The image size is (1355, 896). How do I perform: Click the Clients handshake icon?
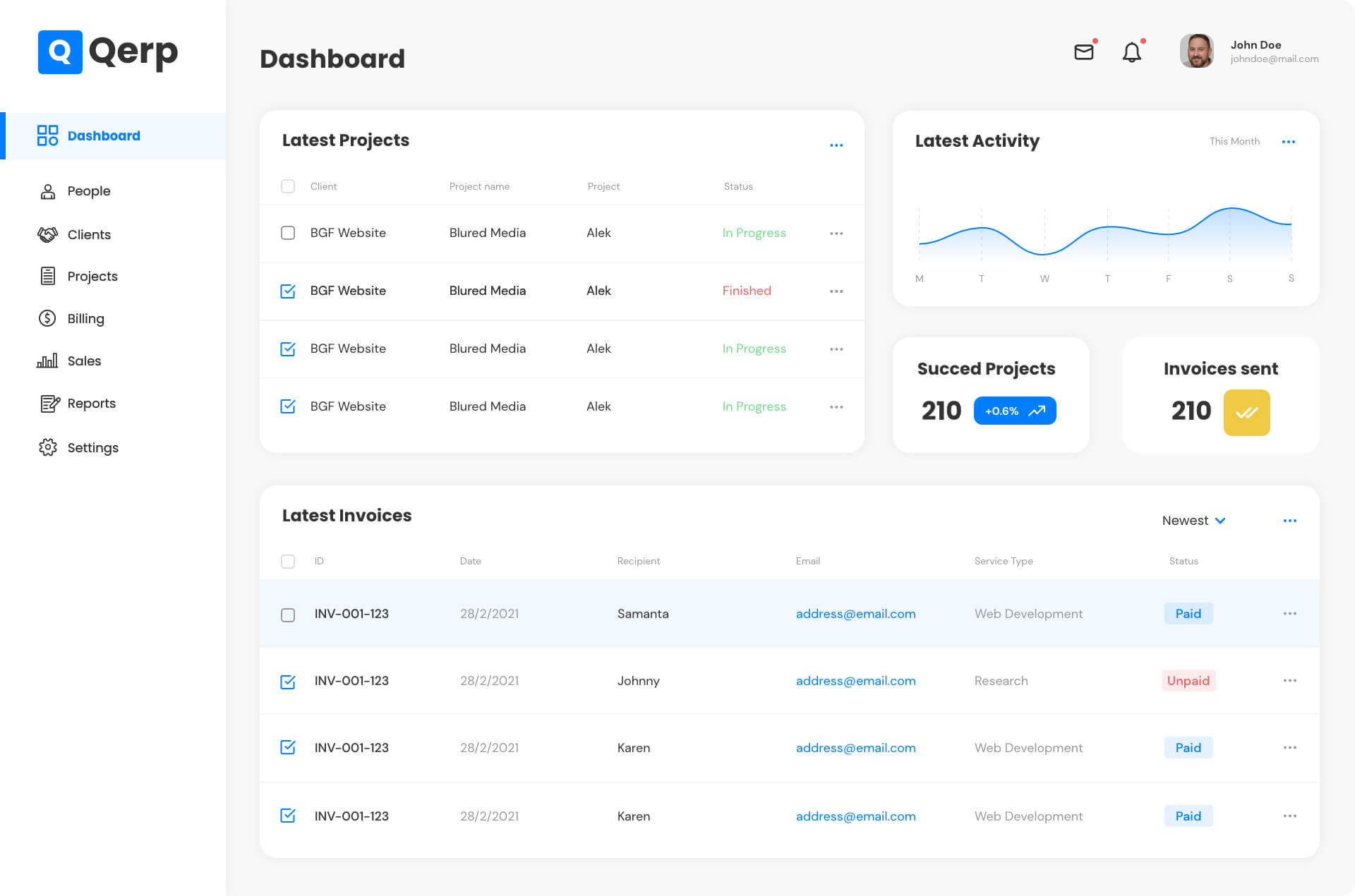[x=47, y=234]
